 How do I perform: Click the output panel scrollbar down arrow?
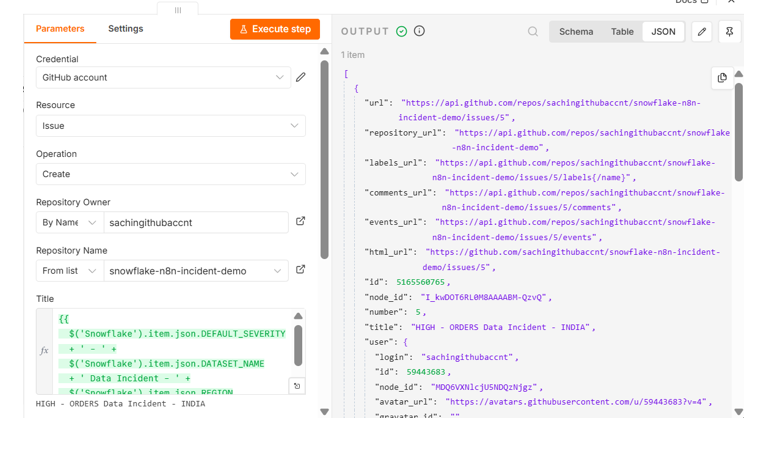(739, 412)
